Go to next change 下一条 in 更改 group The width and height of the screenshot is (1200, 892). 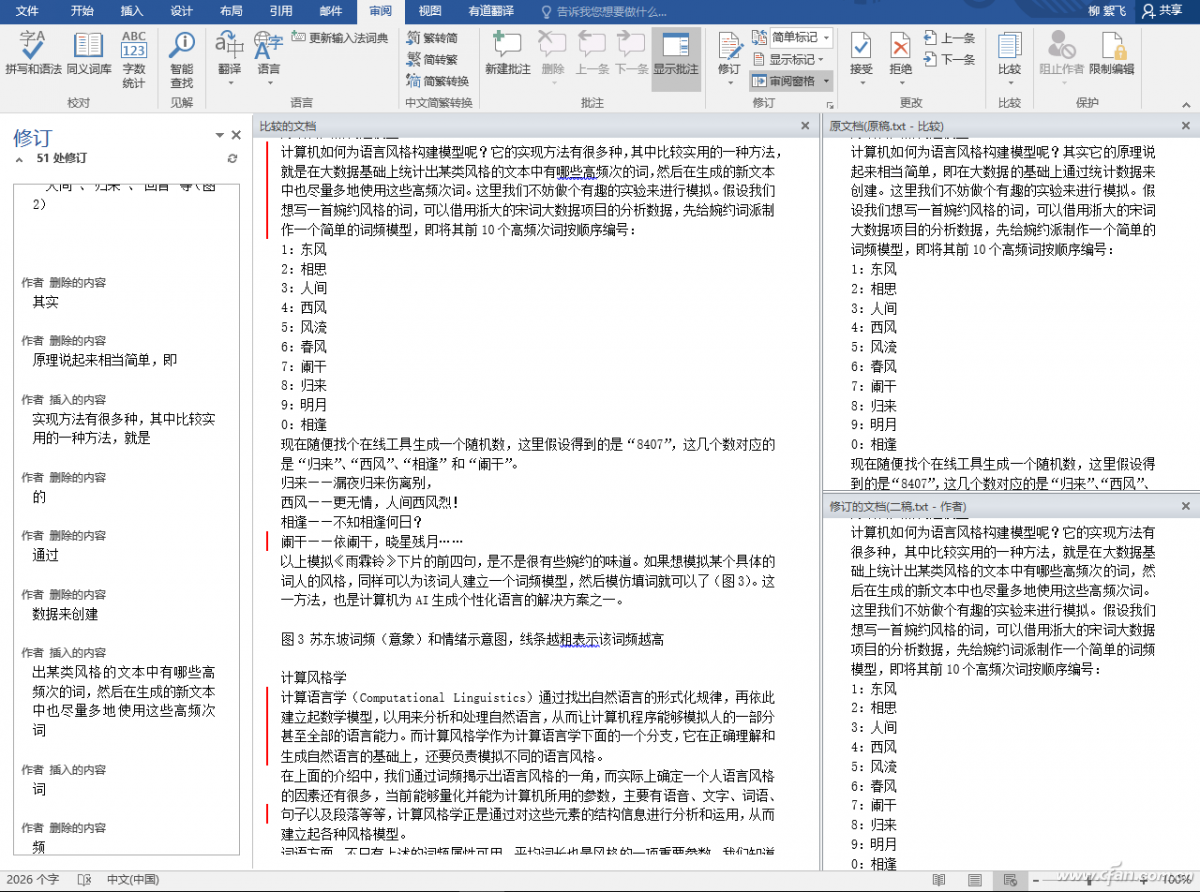[949, 59]
